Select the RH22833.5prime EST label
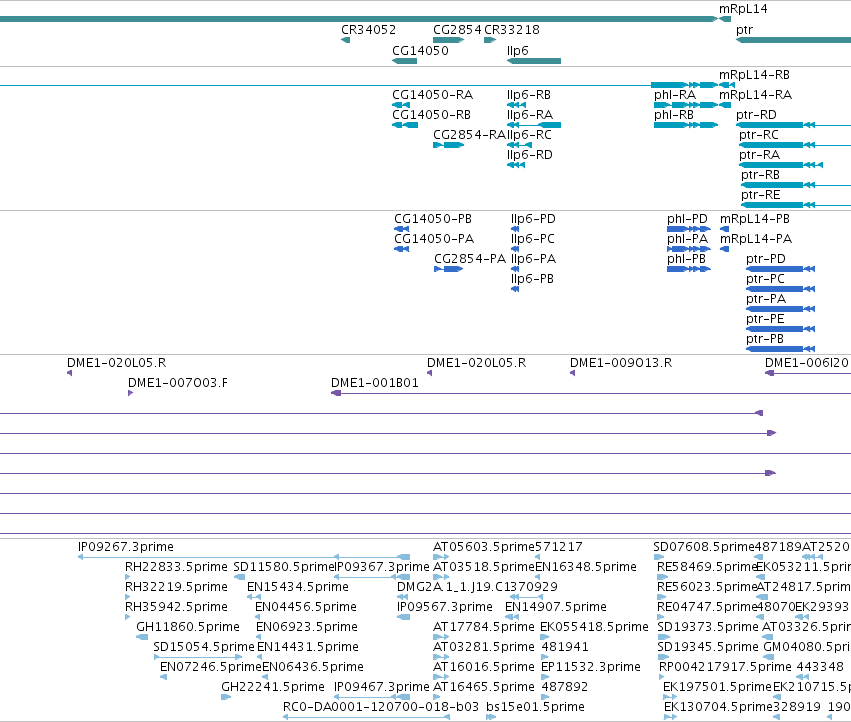Screen dimensions: 851x722 point(176,567)
